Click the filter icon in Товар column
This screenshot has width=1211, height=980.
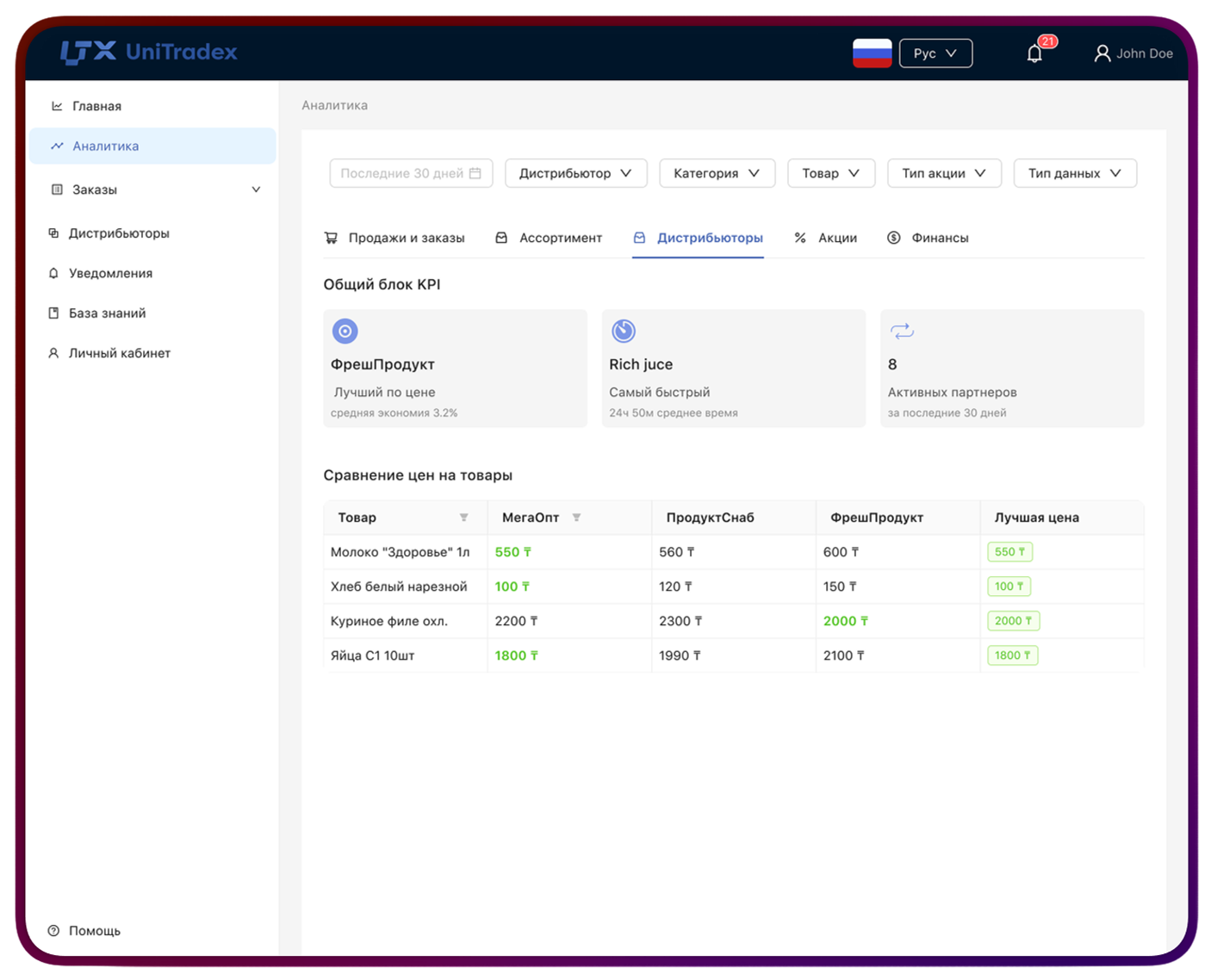[463, 518]
